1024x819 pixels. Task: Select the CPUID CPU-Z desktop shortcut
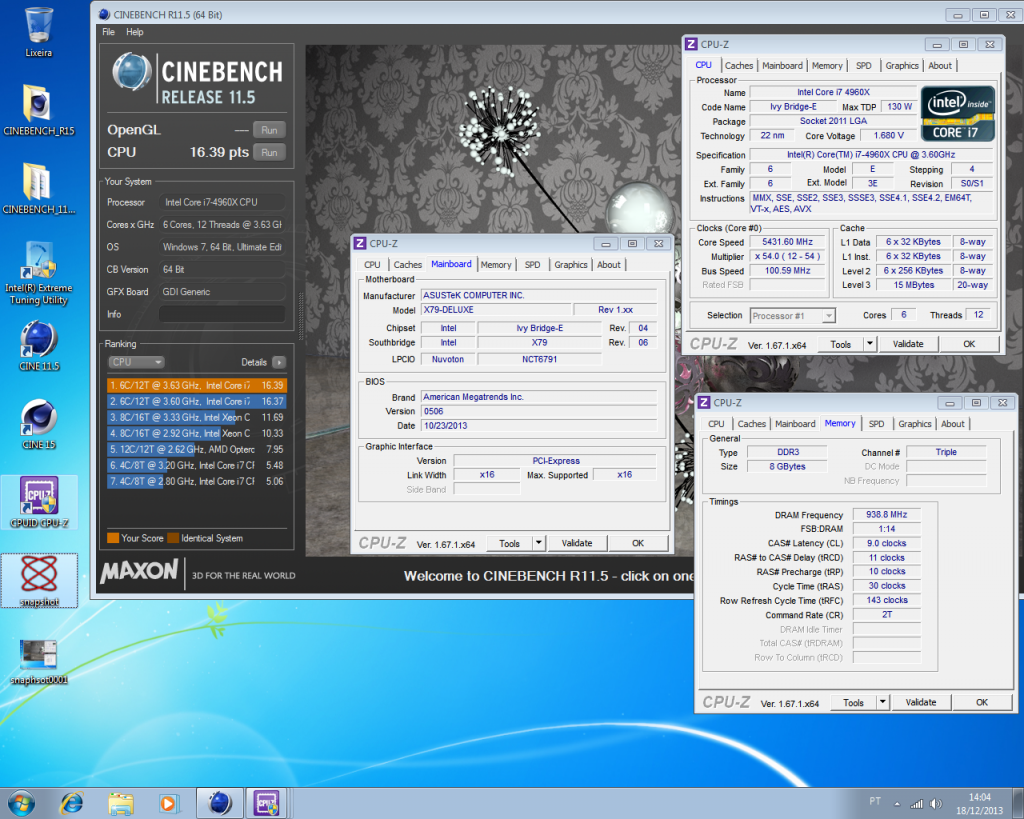tap(39, 502)
